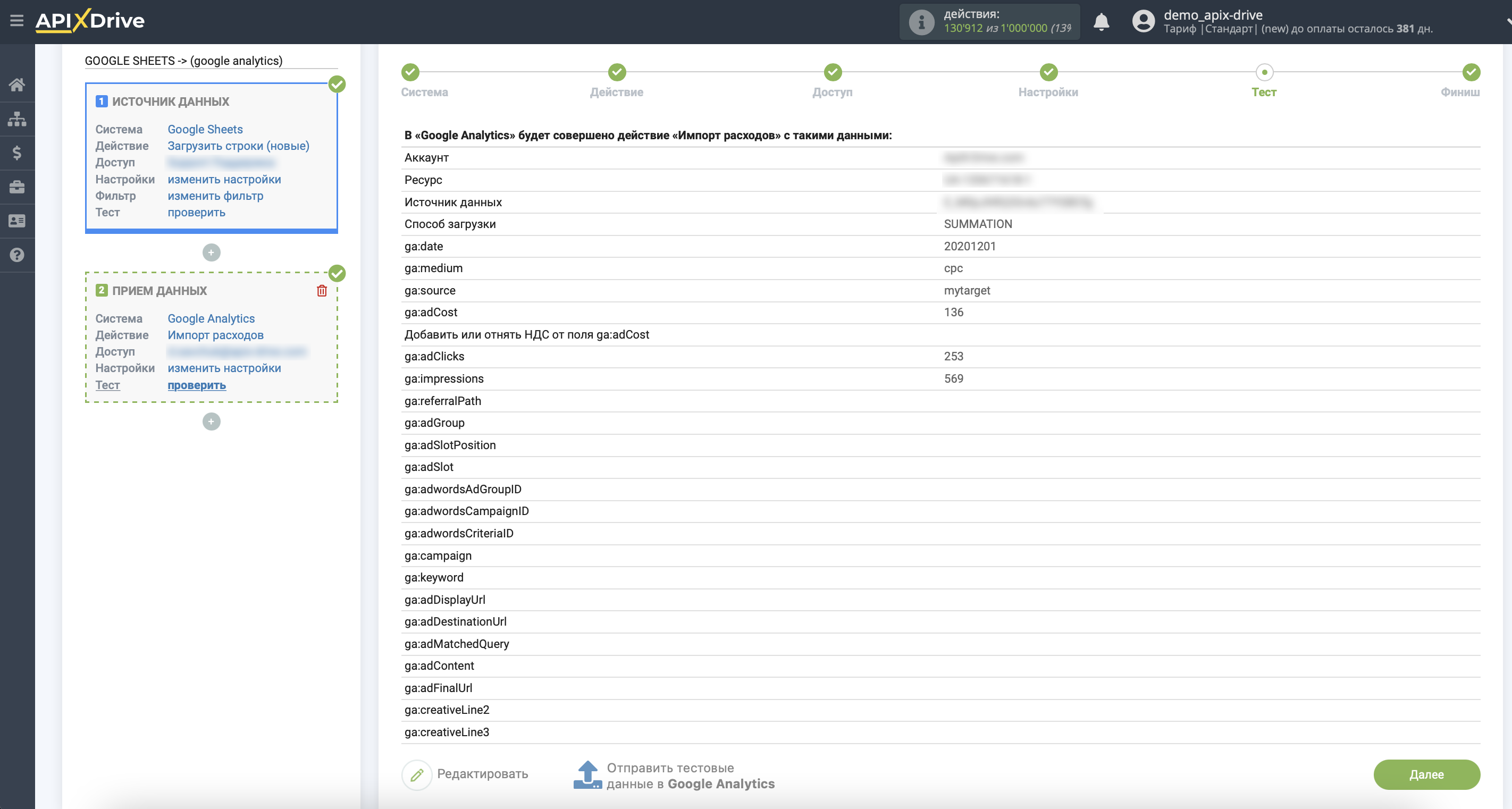
Task: Click receiver проверить test link
Action: (x=197, y=385)
